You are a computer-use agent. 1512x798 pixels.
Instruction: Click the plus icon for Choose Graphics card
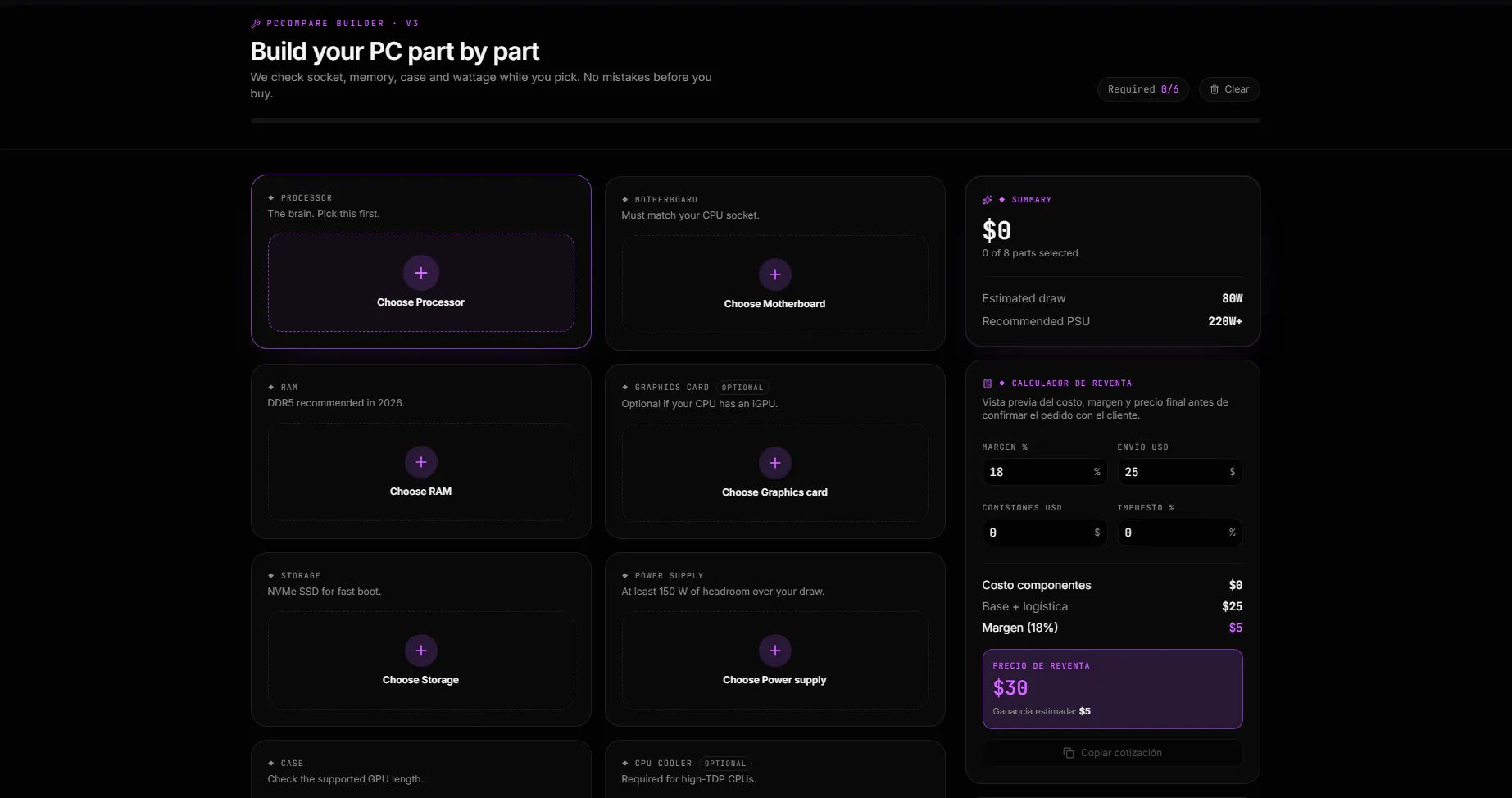click(x=774, y=463)
